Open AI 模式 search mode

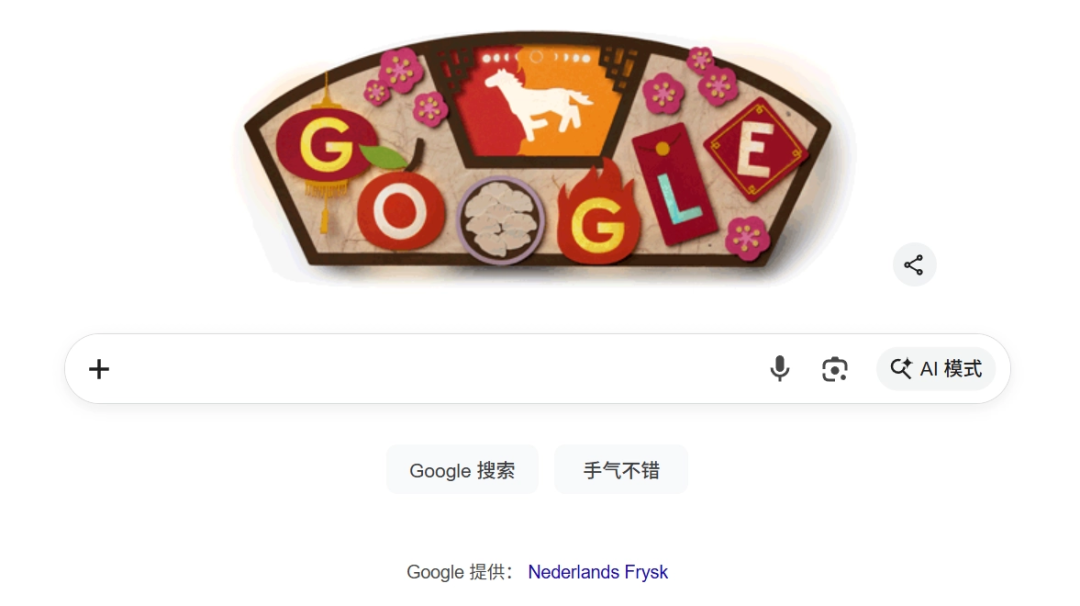(936, 369)
